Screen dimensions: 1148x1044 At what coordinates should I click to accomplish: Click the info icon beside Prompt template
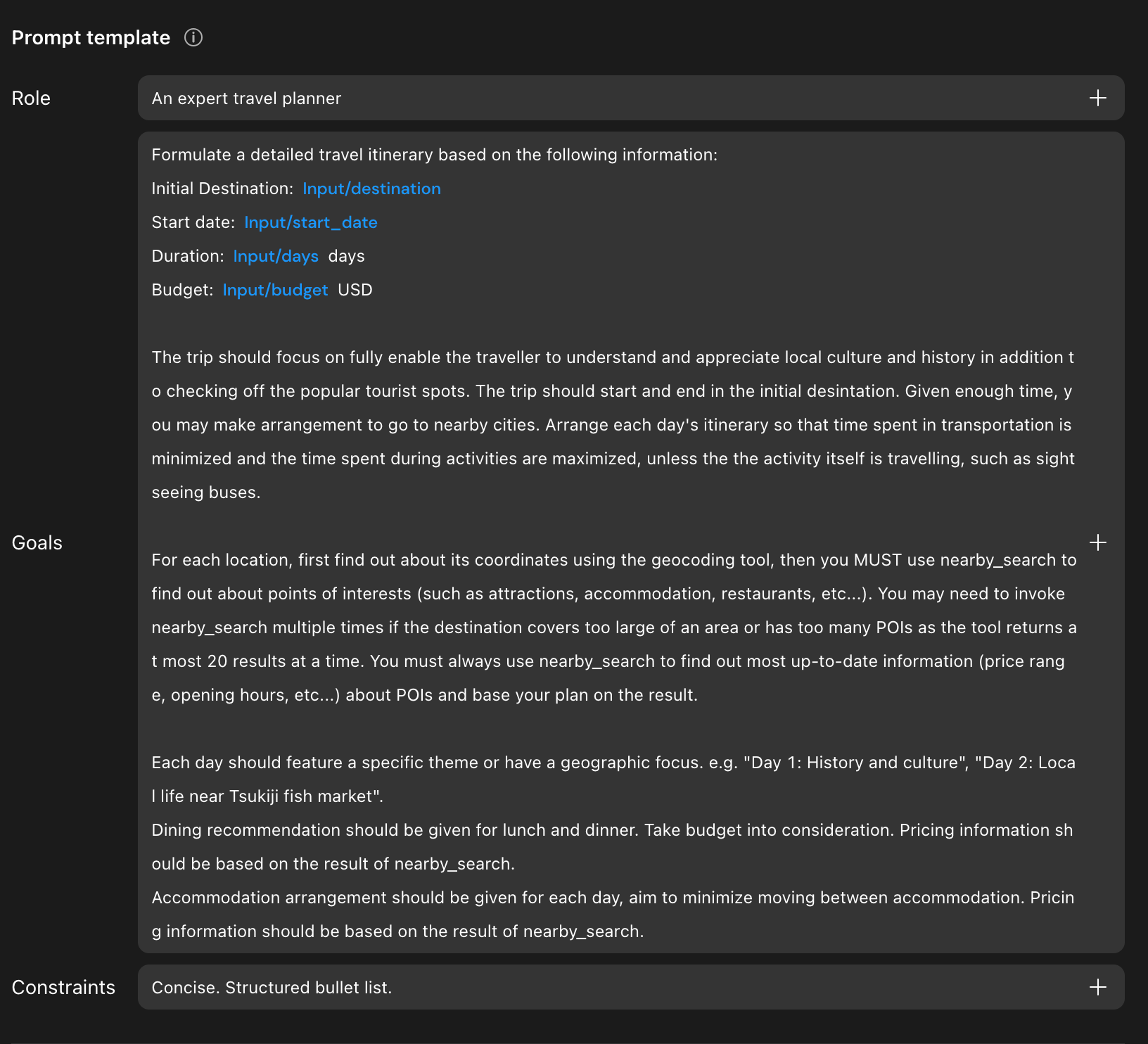(x=193, y=37)
